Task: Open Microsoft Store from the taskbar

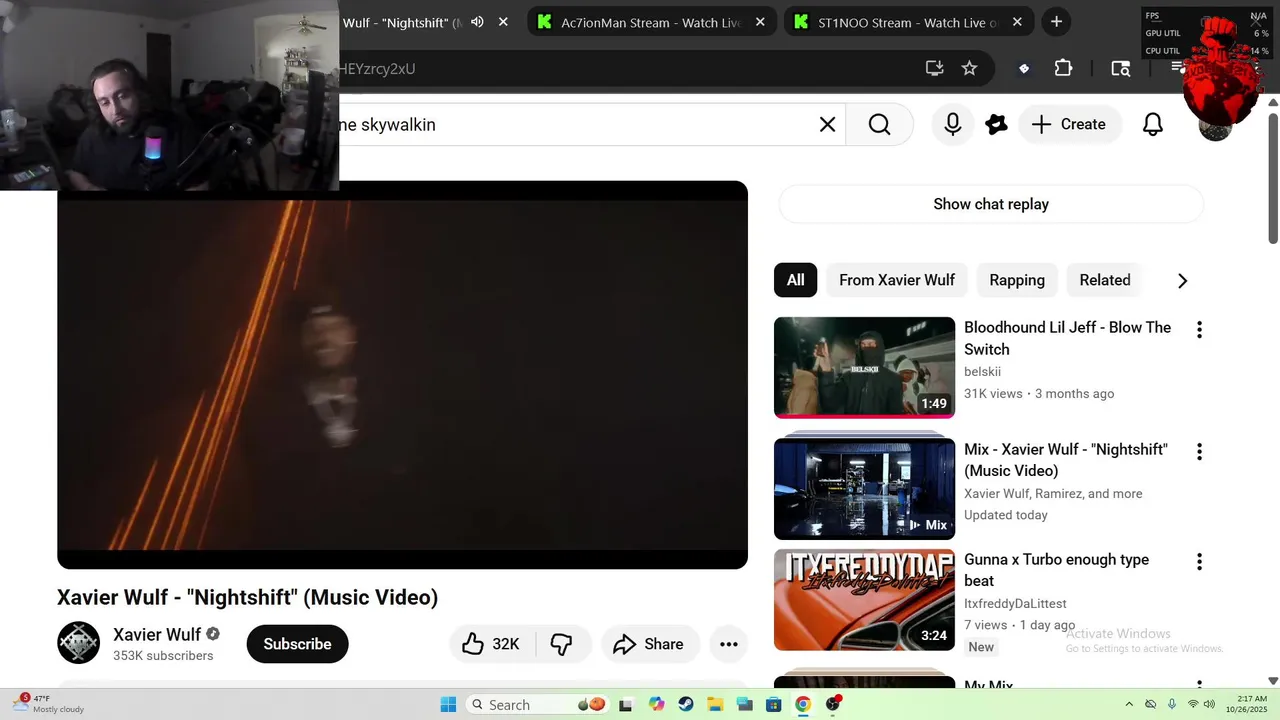Action: (773, 704)
